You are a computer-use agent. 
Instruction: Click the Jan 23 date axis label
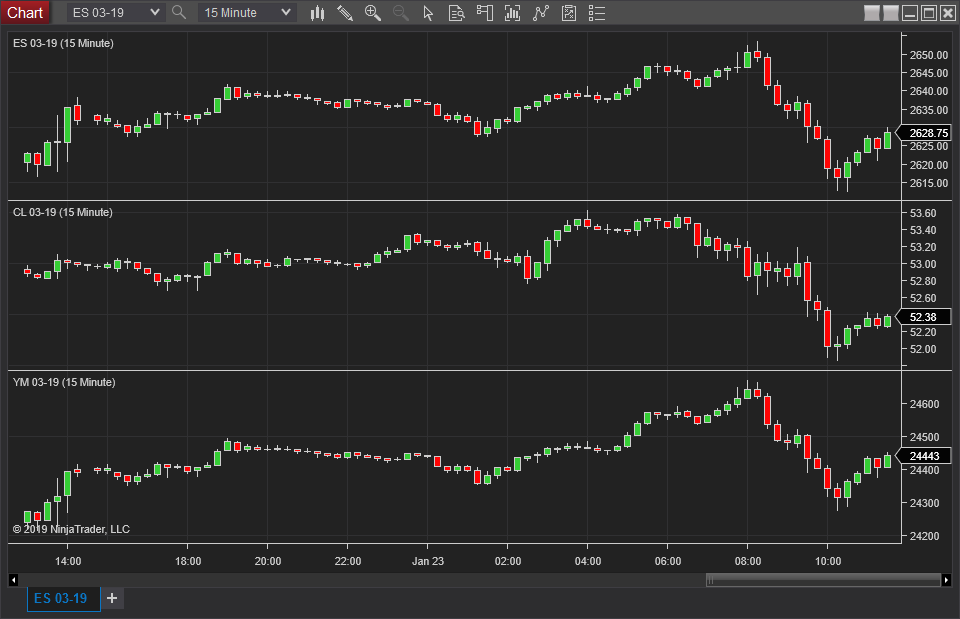click(428, 561)
